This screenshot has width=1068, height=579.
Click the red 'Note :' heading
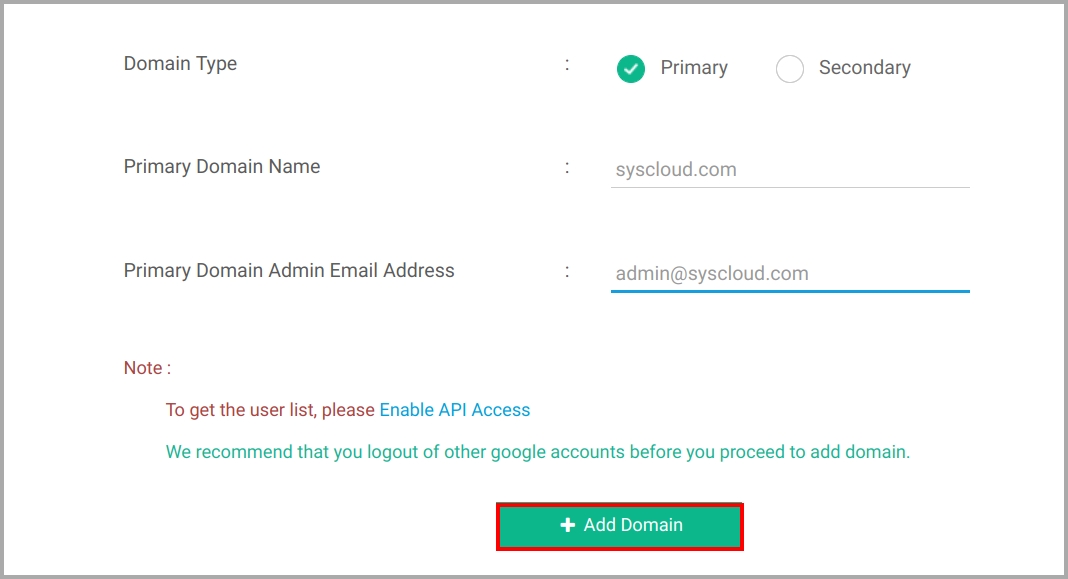tap(147, 368)
